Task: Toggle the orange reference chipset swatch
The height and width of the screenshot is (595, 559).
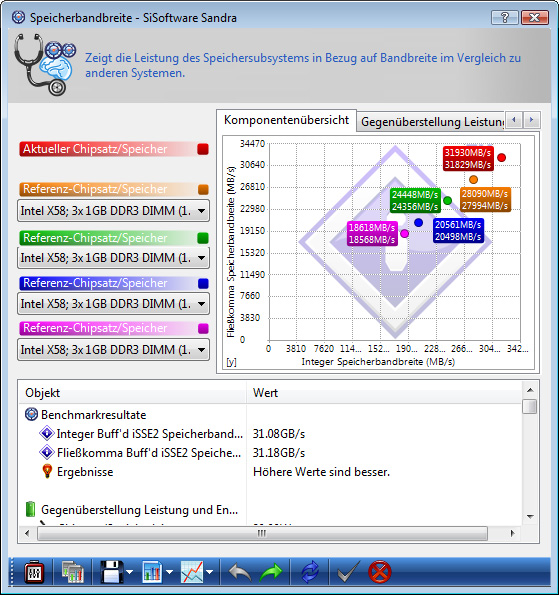Action: tap(203, 189)
